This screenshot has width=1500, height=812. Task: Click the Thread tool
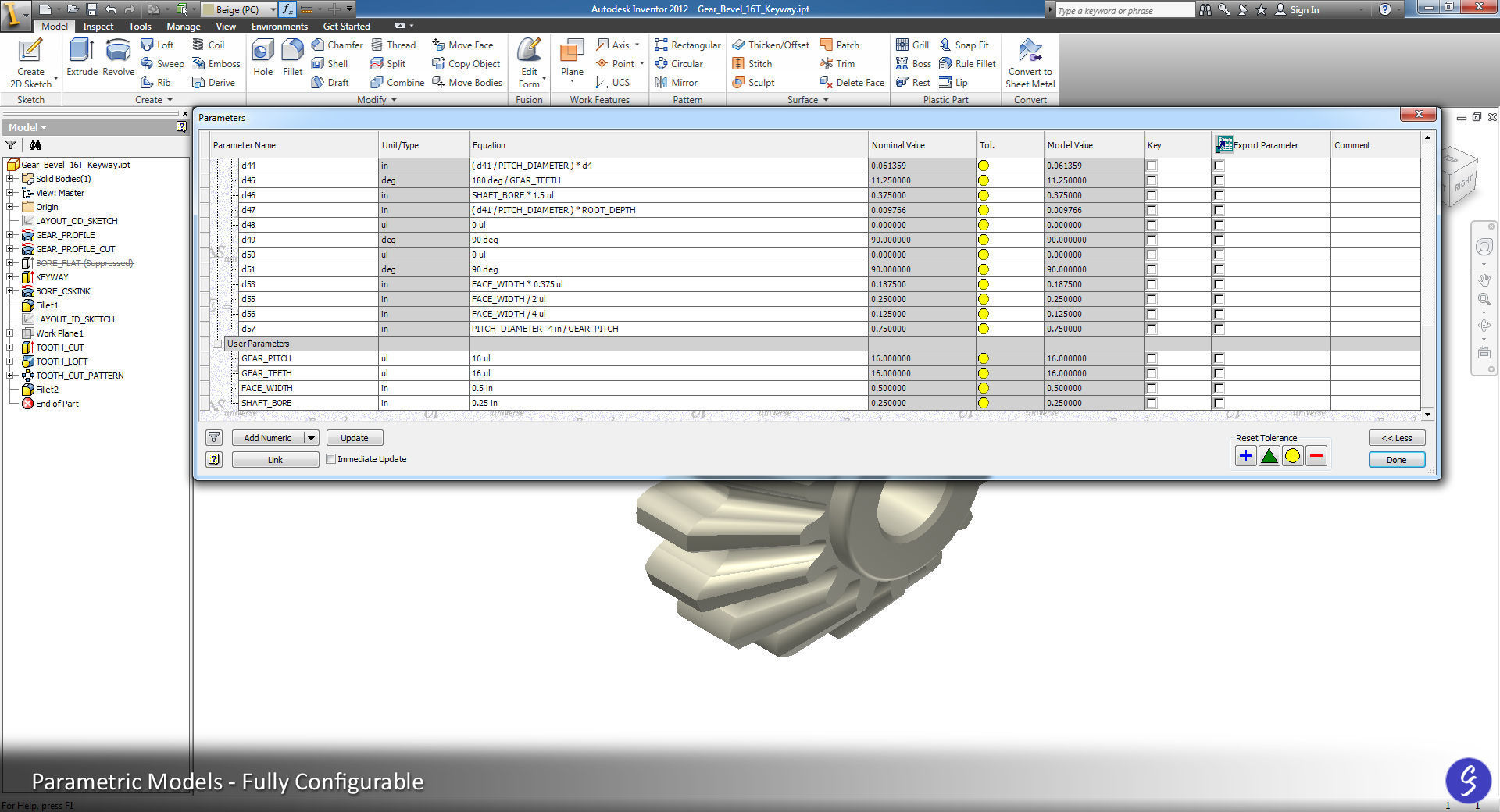tap(393, 45)
